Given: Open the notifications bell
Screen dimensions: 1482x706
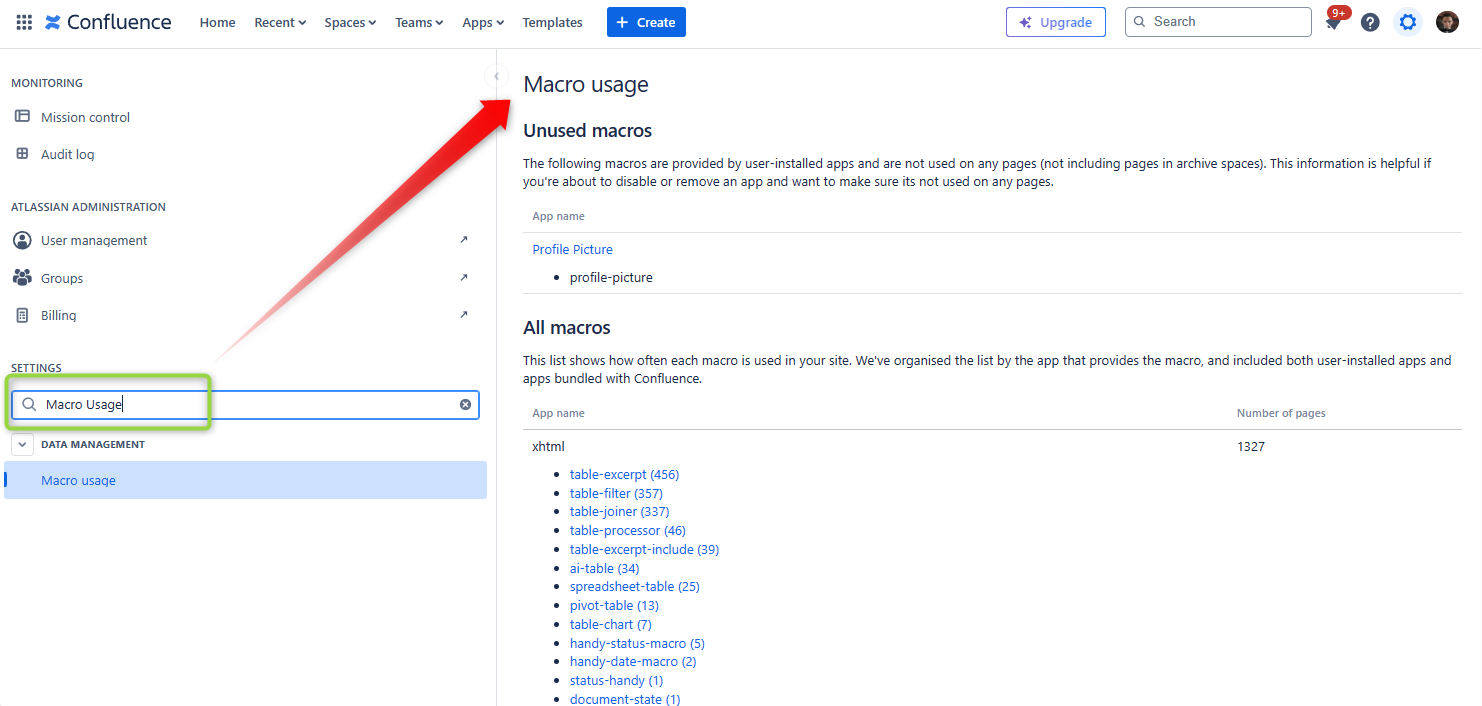Looking at the screenshot, I should (x=1333, y=22).
